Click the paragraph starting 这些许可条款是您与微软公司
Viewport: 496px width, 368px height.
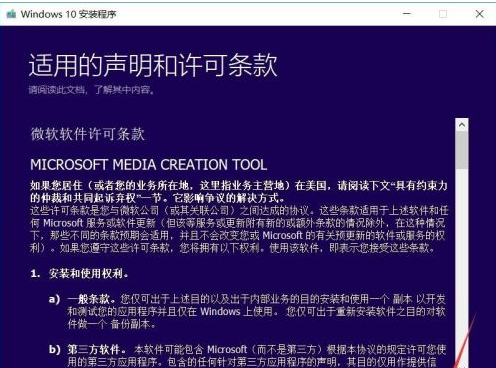[x=239, y=229]
